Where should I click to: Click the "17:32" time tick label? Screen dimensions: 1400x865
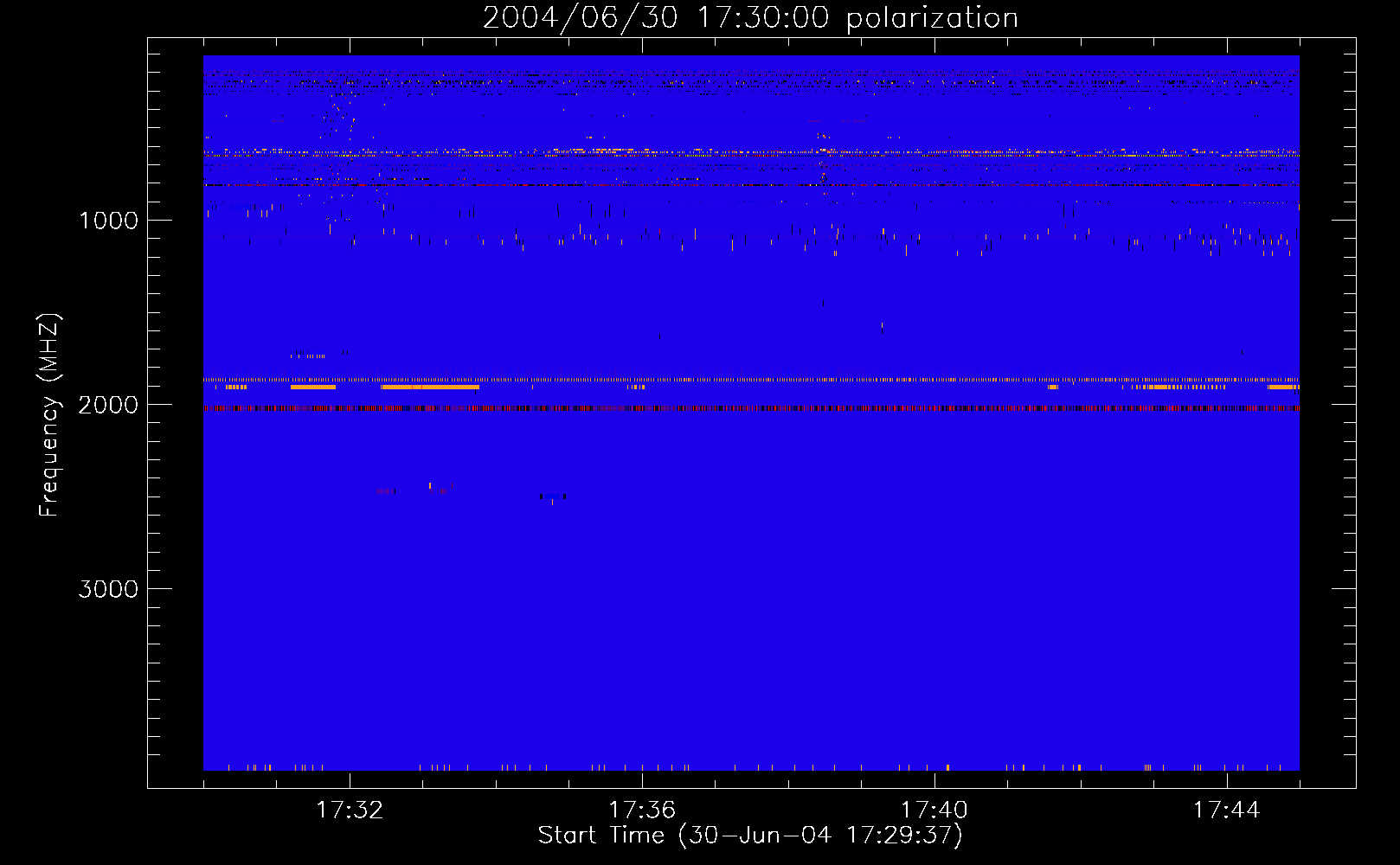350,811
